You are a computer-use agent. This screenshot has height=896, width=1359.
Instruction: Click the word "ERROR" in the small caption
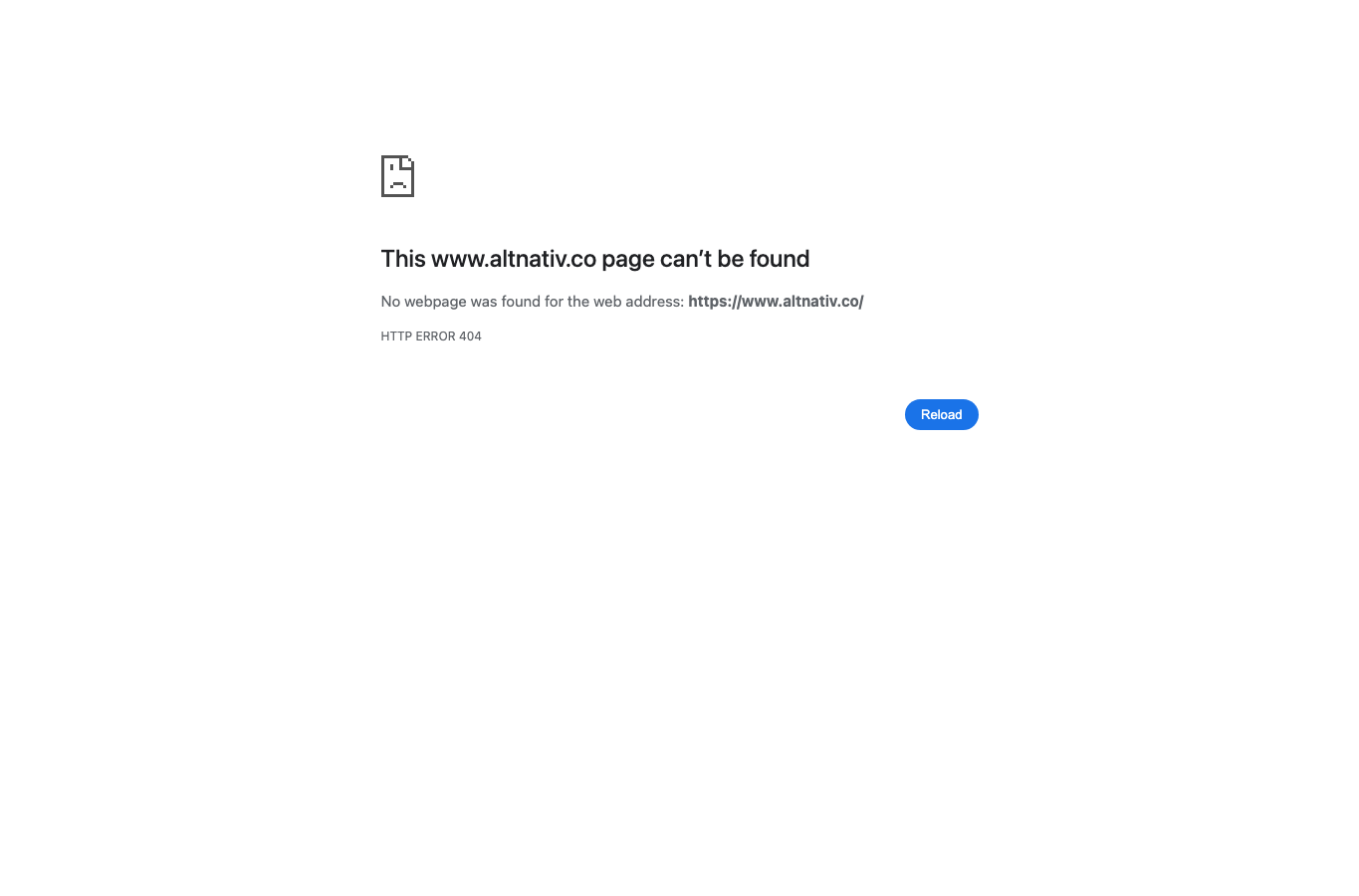[435, 336]
